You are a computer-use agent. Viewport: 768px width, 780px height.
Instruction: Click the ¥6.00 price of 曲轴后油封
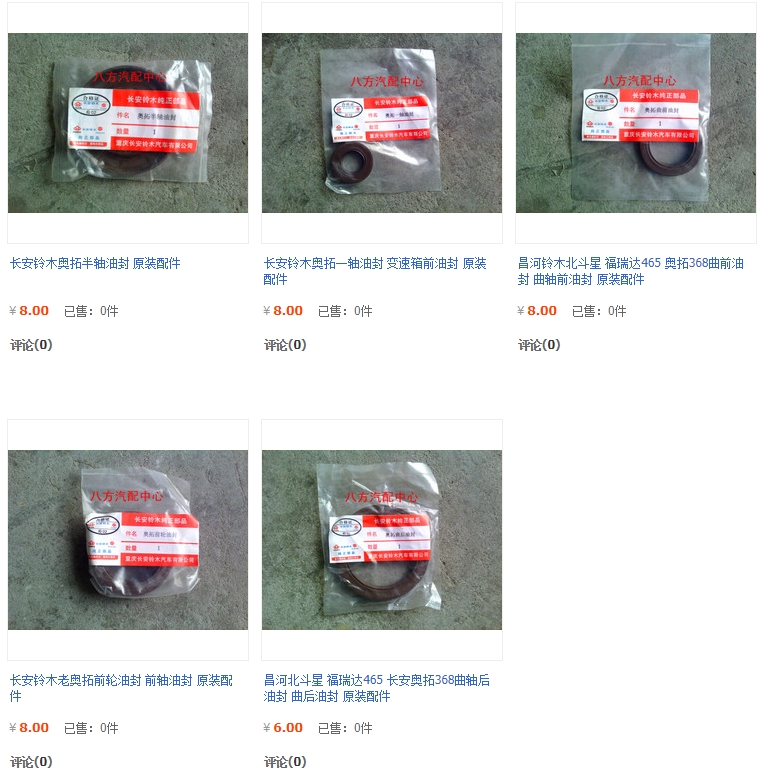(283, 727)
